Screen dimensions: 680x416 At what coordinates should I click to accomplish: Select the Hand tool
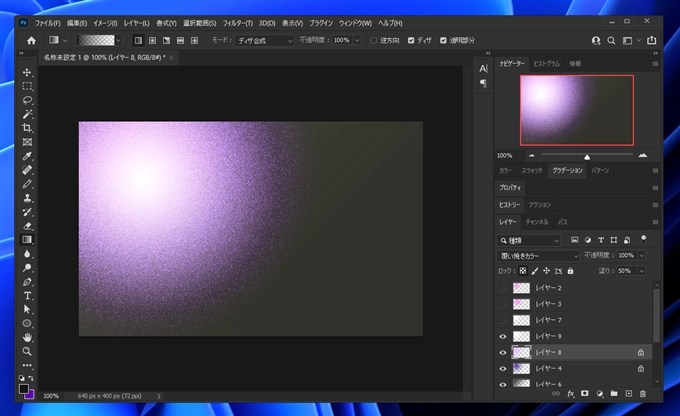click(x=27, y=338)
